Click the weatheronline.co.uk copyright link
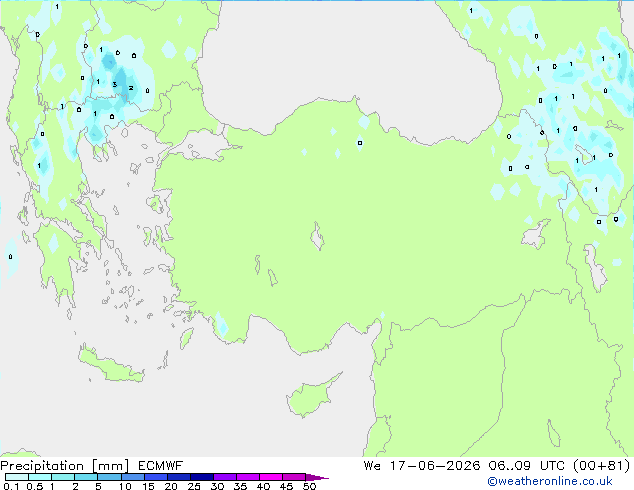Viewport: 634px width, 490px height. point(550,481)
